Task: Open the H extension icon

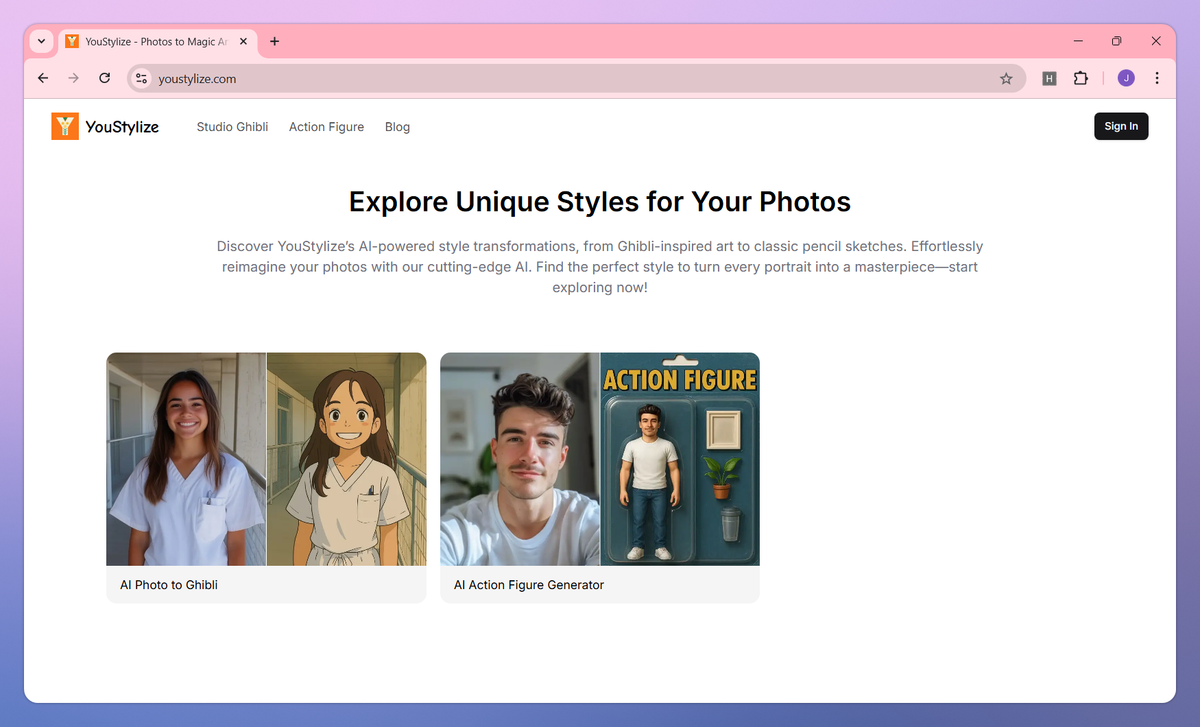Action: click(x=1049, y=78)
